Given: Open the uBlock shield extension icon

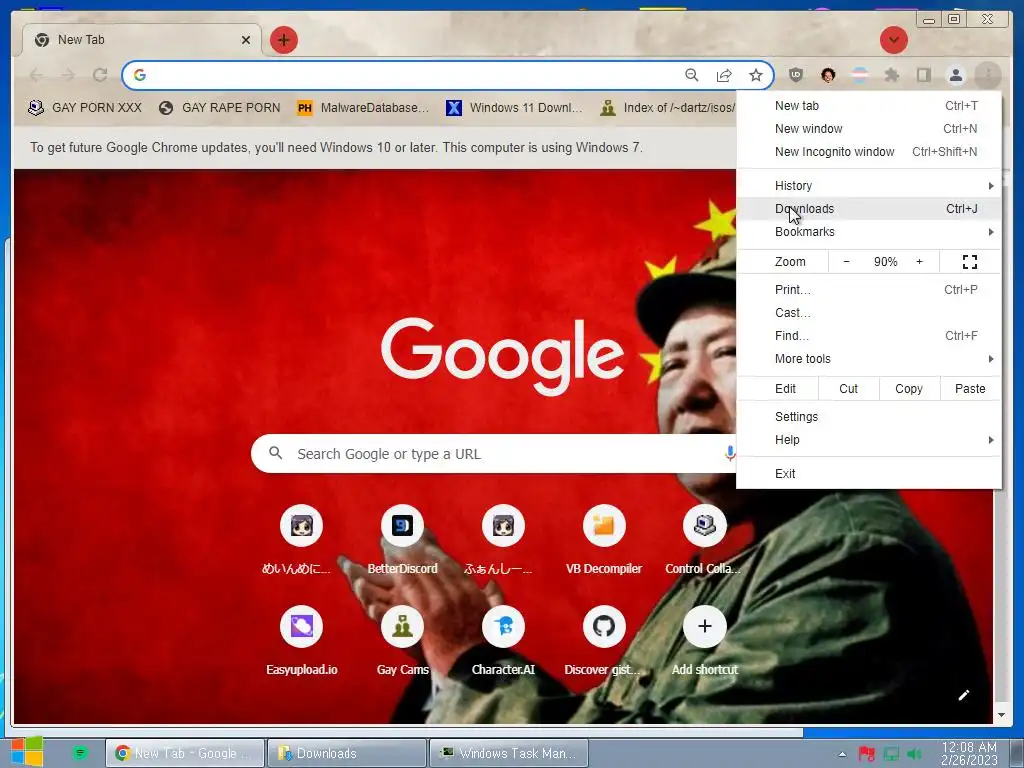Looking at the screenshot, I should [x=795, y=75].
